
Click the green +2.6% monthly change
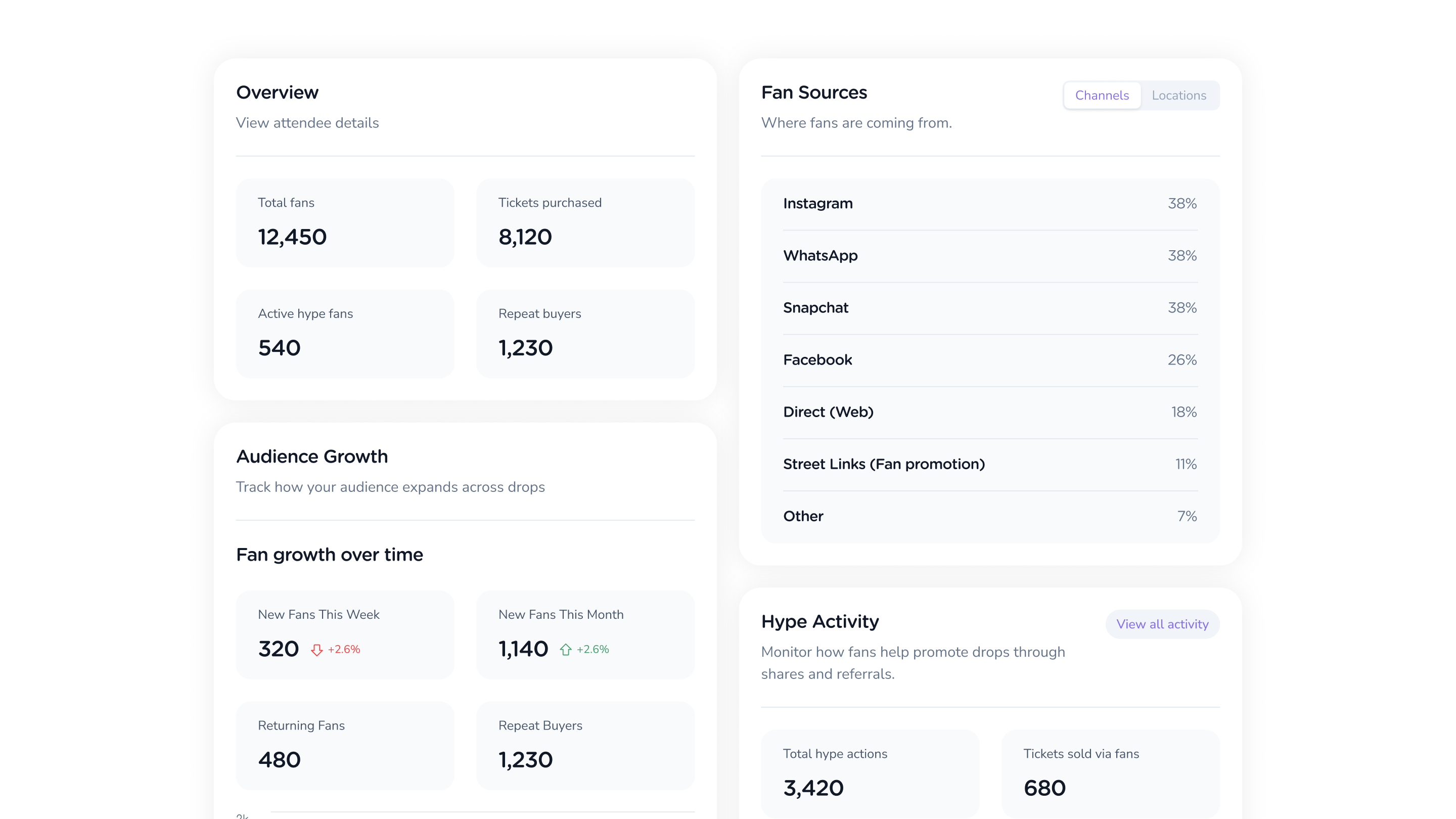point(593,650)
